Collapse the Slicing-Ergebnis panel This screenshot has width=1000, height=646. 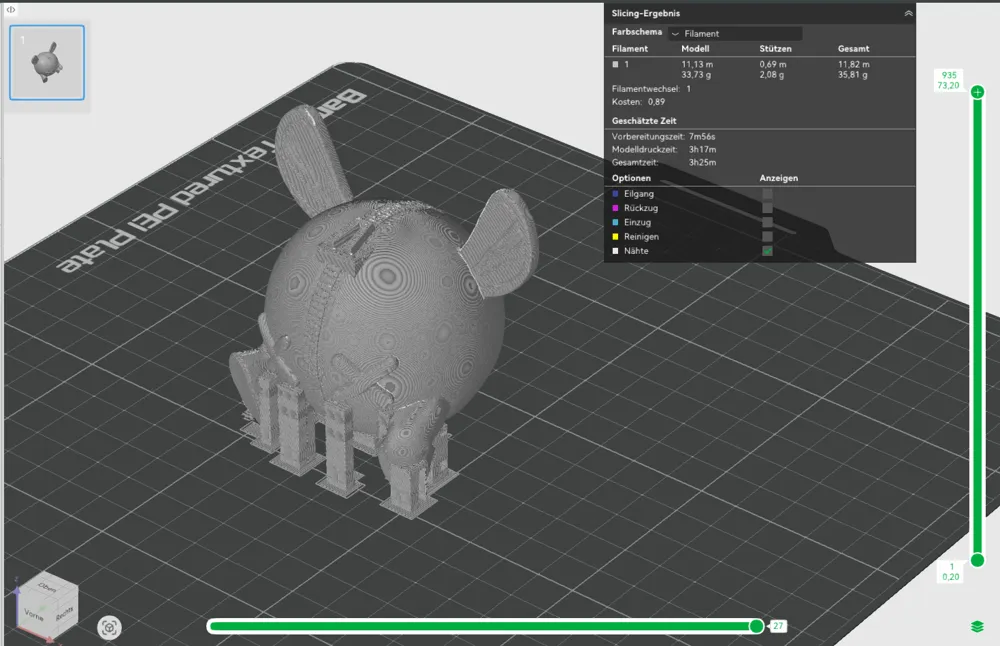tap(908, 13)
